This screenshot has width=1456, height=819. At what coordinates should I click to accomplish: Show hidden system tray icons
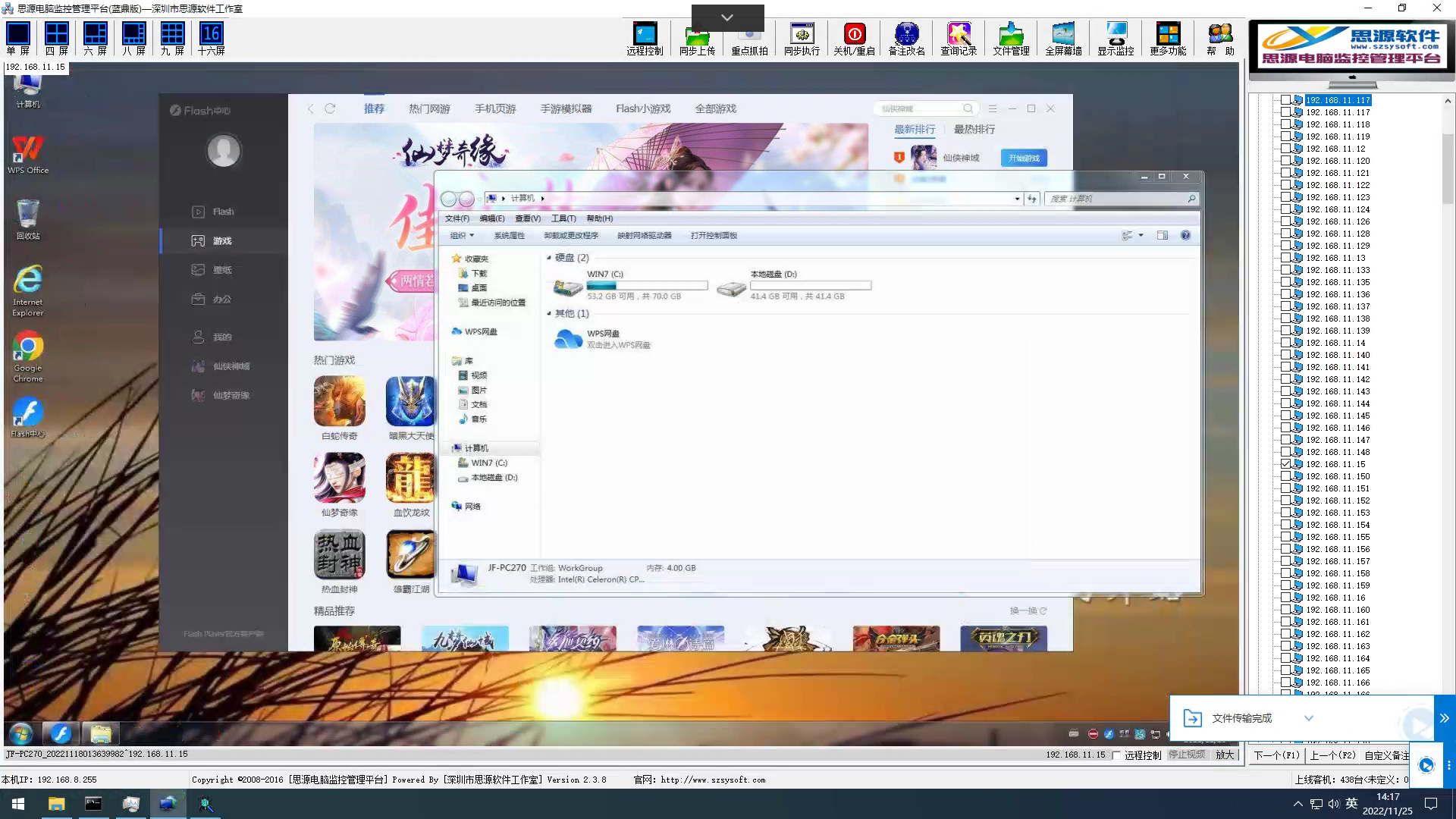[x=1298, y=804]
